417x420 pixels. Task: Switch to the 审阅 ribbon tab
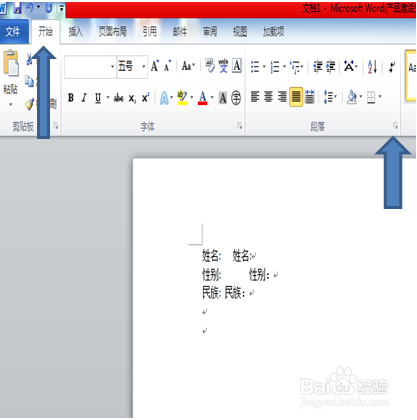[x=210, y=32]
